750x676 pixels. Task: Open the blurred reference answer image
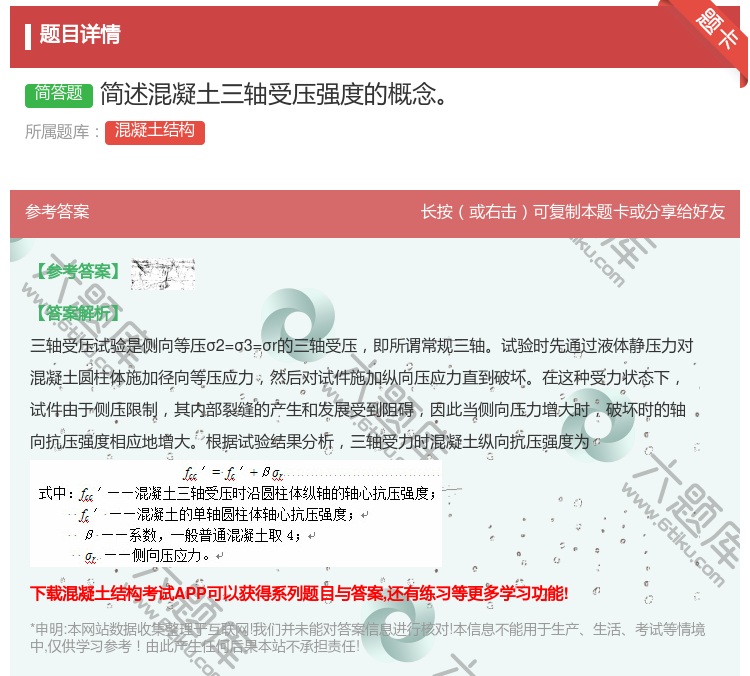coord(163,274)
